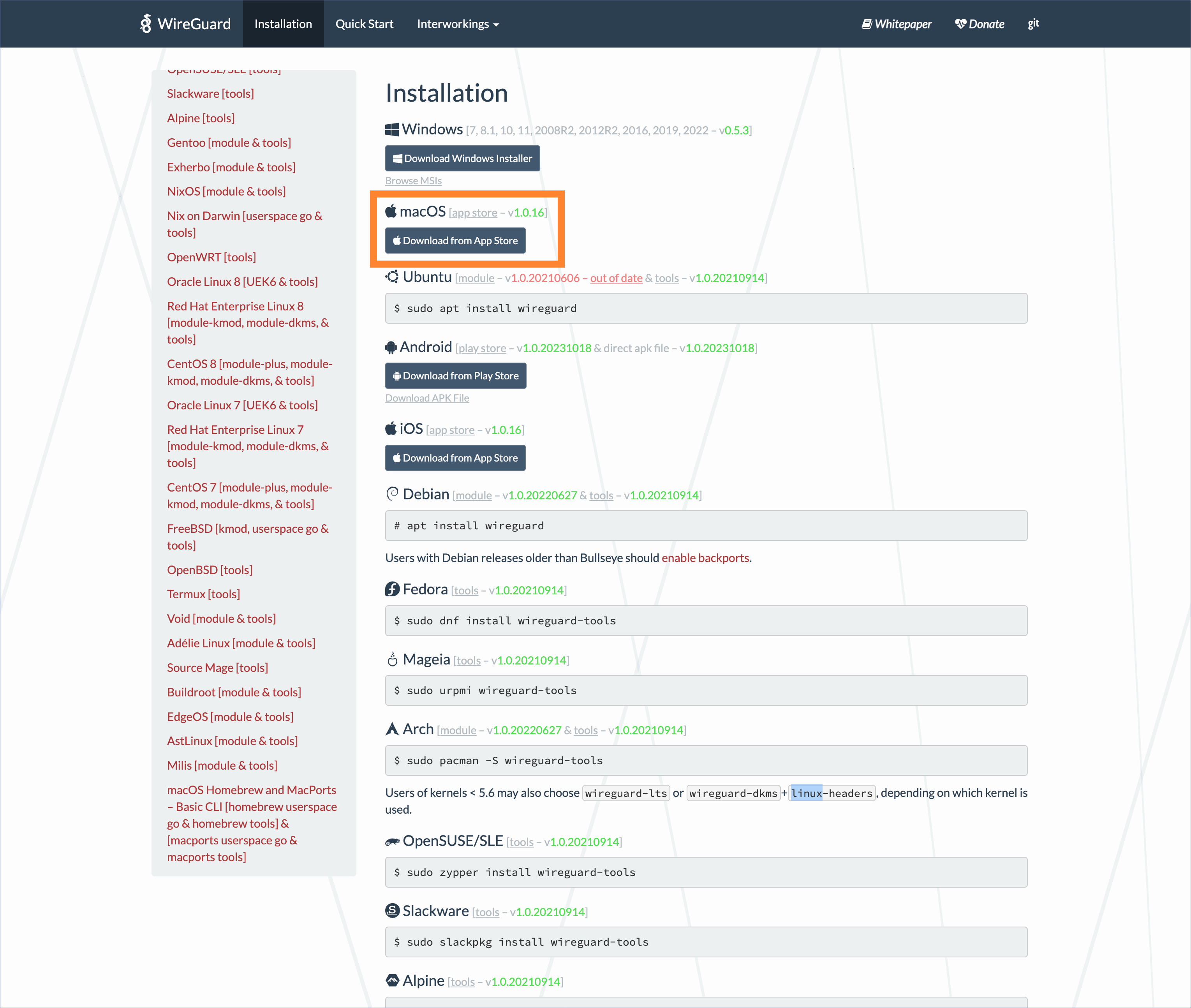The height and width of the screenshot is (1008, 1191).
Task: Click the Mageia logo icon
Action: coord(392,659)
